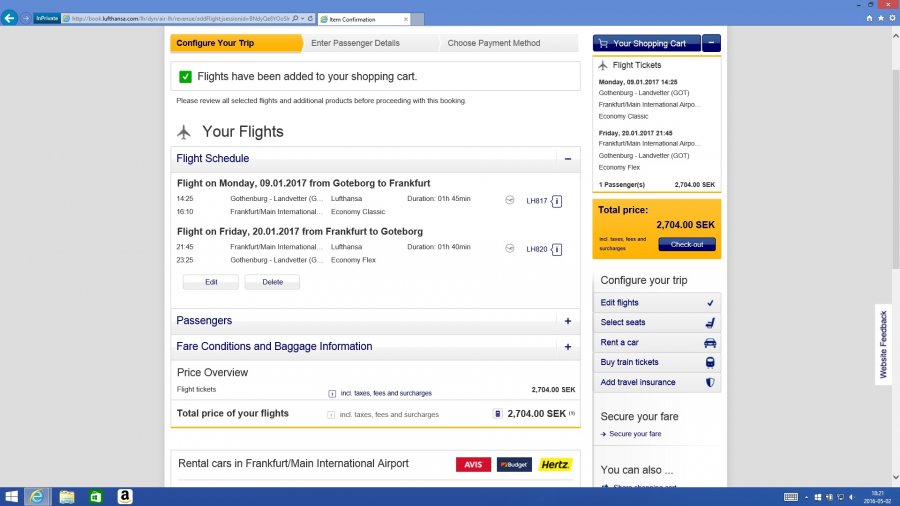Click the Add travel insurance shield icon
Viewport: 900px width, 506px height.
[x=710, y=383]
